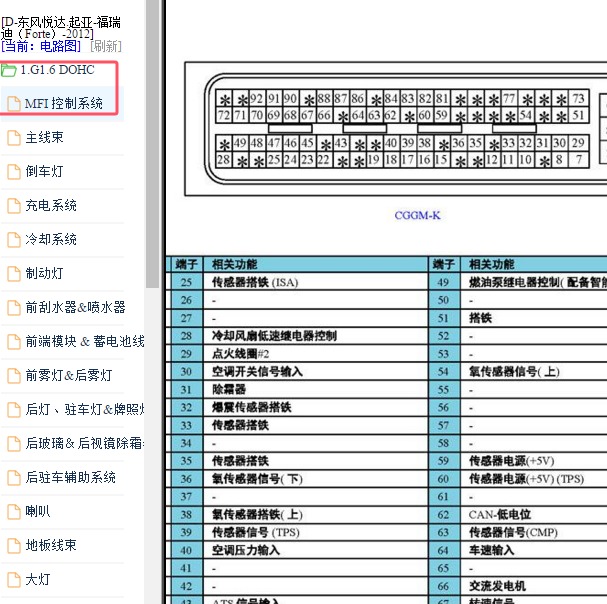This screenshot has height=604, width=607.
Task: Click the 交流发电机 cell
Action: click(534, 586)
